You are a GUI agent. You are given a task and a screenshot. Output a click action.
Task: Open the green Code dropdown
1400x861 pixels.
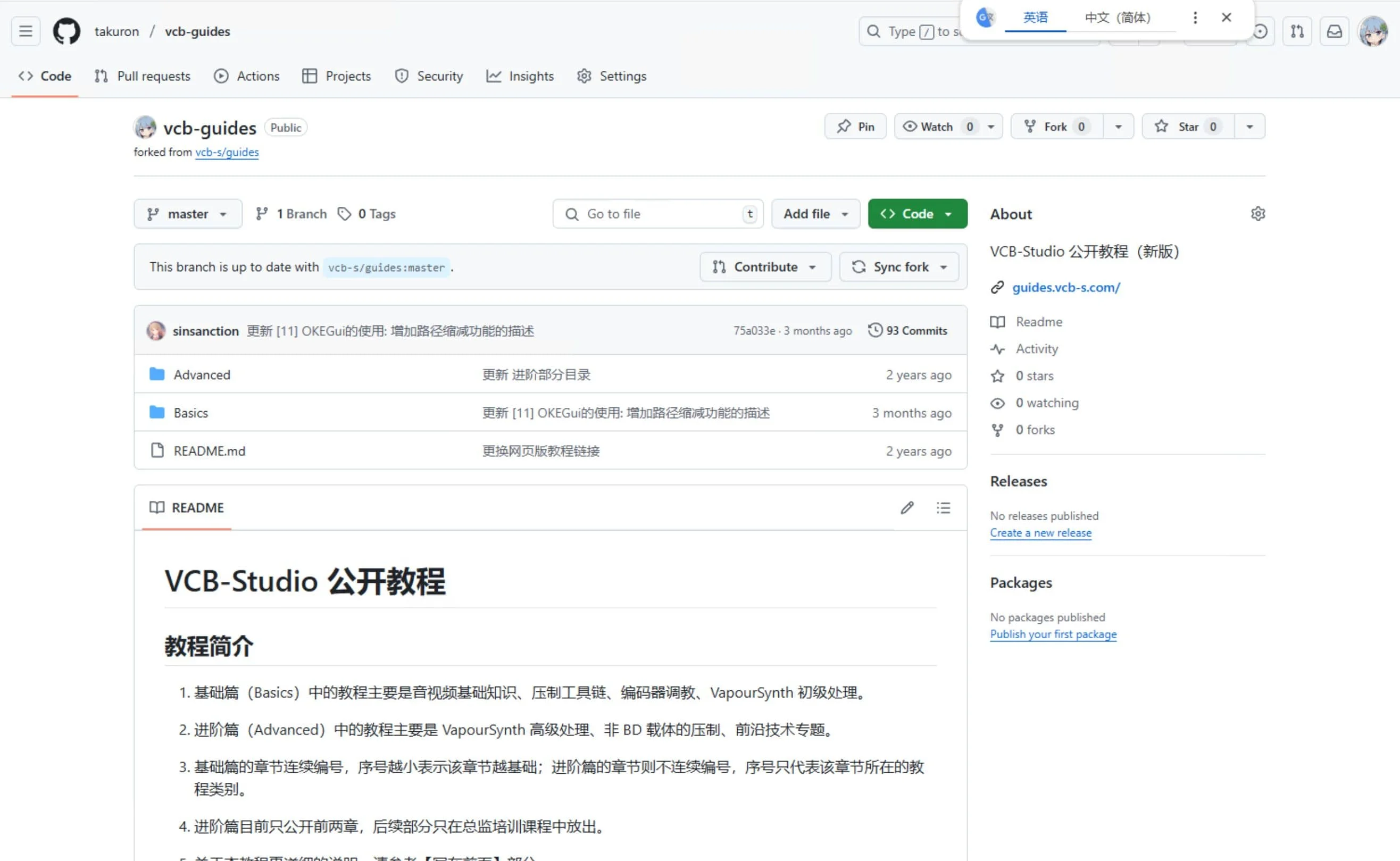point(917,214)
